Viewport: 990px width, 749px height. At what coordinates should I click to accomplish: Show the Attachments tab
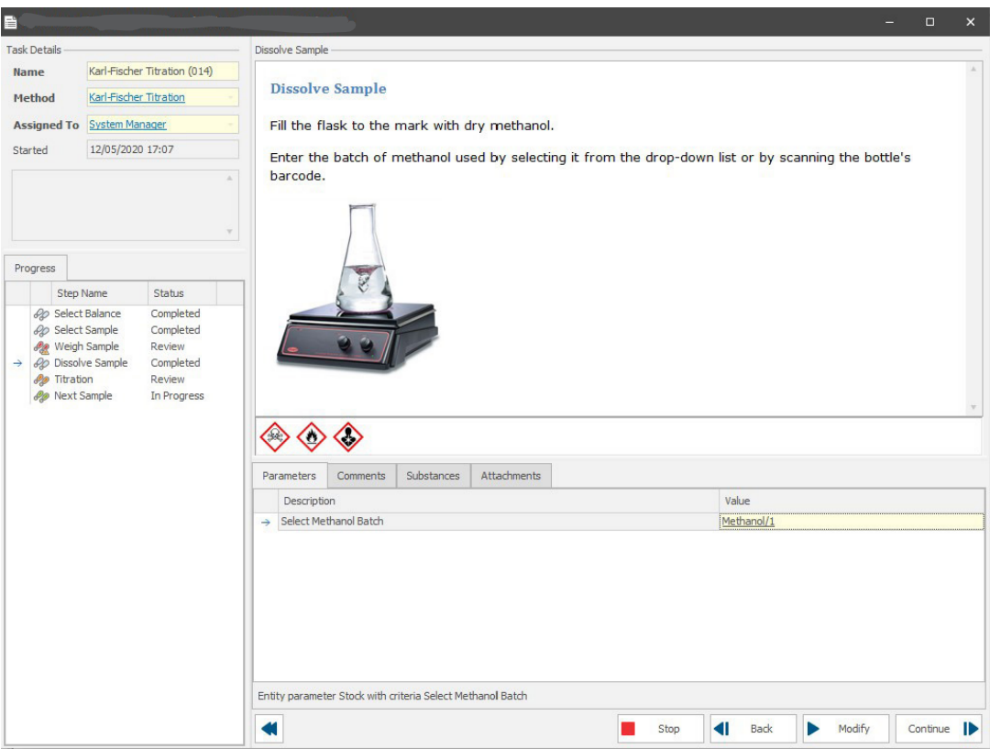(510, 476)
